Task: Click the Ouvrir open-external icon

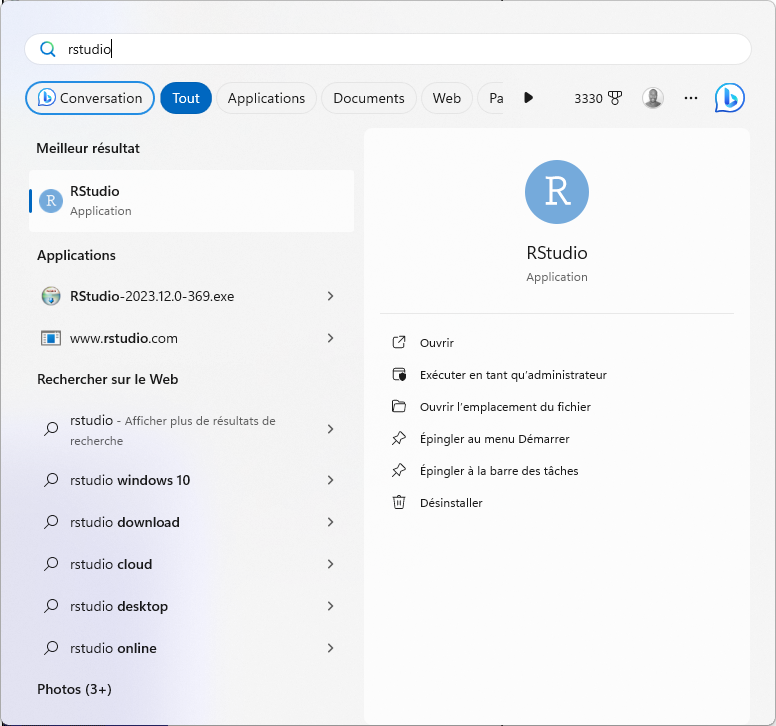Action: pyautogui.click(x=399, y=342)
